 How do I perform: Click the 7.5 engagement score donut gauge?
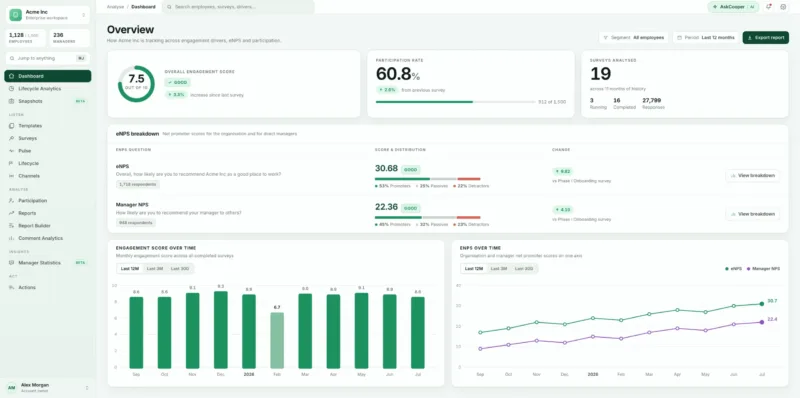click(x=136, y=84)
